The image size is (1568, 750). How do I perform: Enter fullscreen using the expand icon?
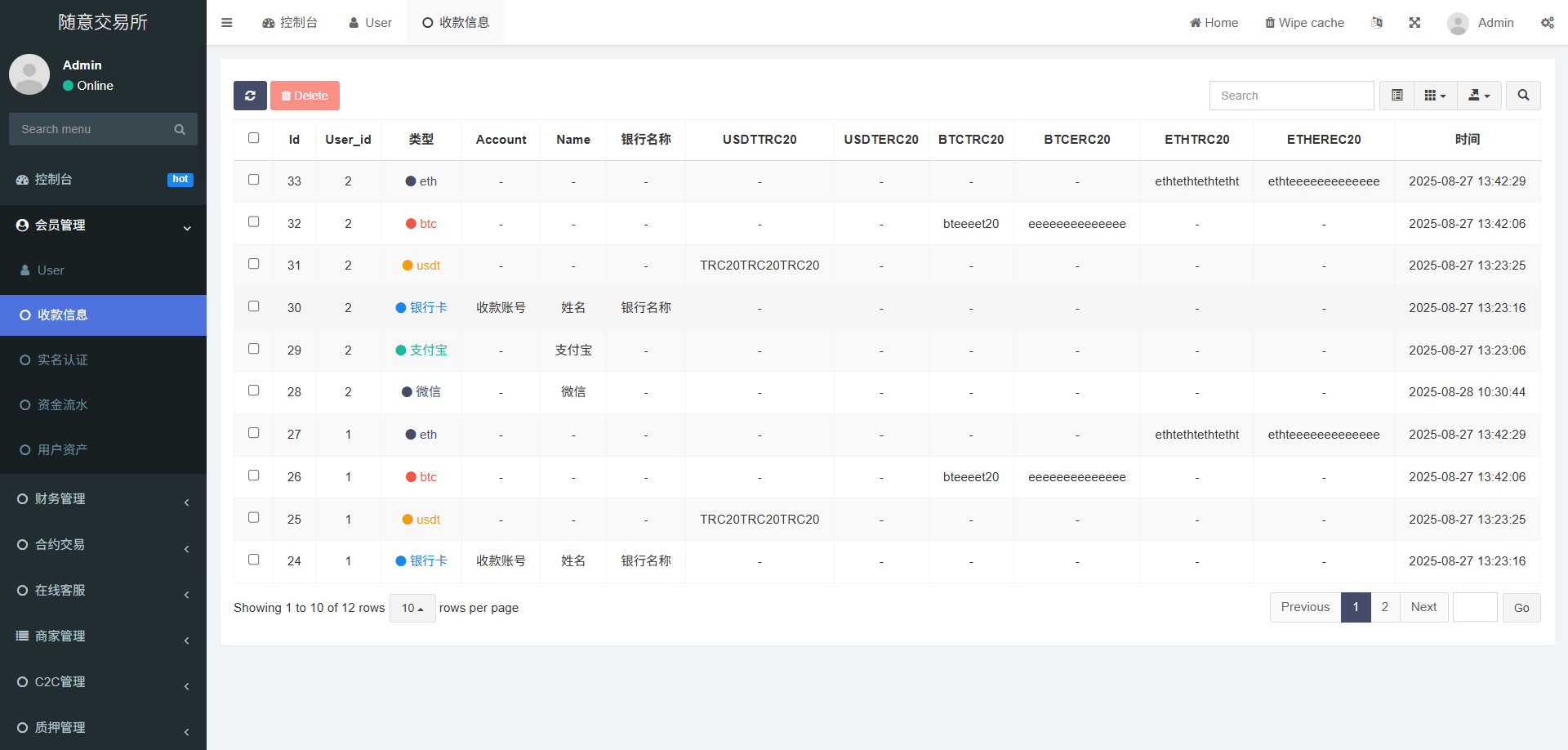[x=1414, y=23]
